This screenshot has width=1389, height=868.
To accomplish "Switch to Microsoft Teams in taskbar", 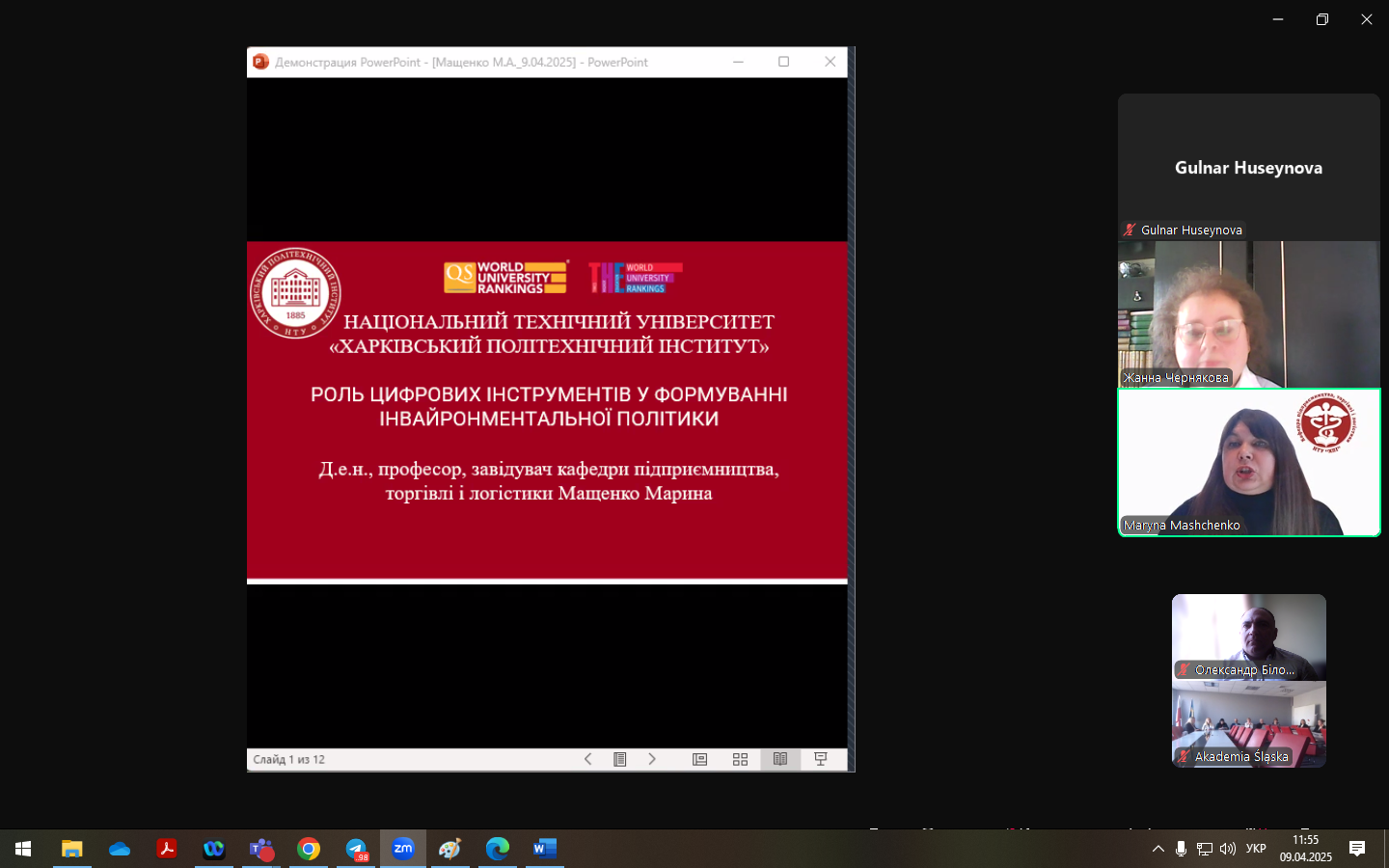I will (x=261, y=849).
